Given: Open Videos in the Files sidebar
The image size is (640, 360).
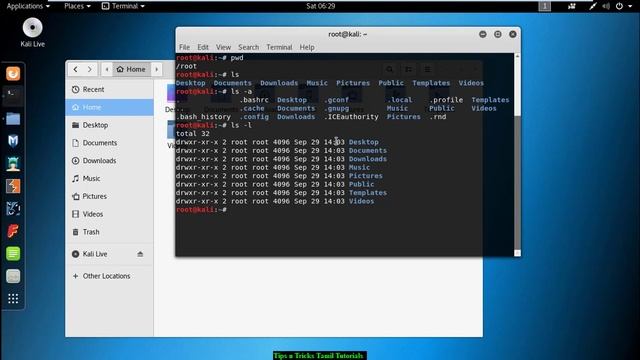Looking at the screenshot, I should coord(109,214).
